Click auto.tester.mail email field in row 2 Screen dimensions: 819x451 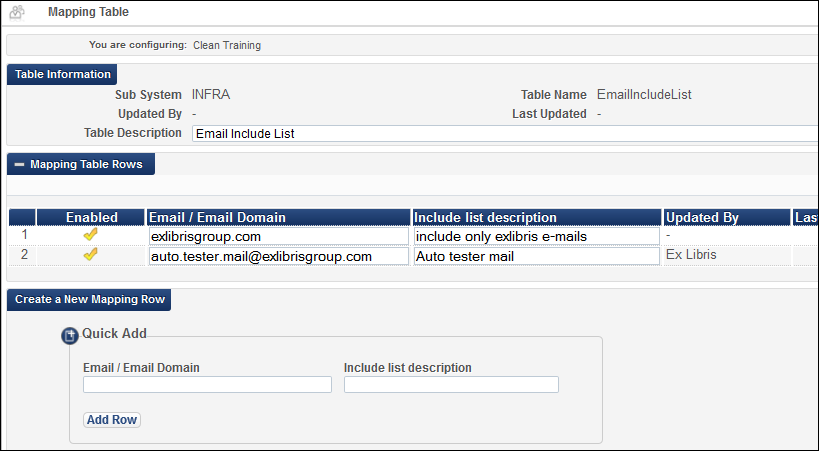(x=278, y=256)
